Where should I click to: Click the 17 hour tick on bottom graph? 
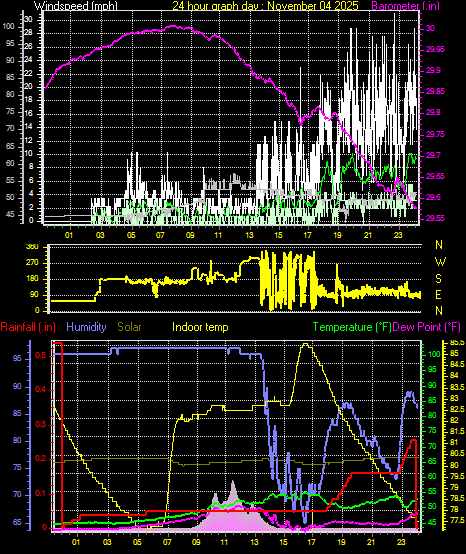pos(312,542)
